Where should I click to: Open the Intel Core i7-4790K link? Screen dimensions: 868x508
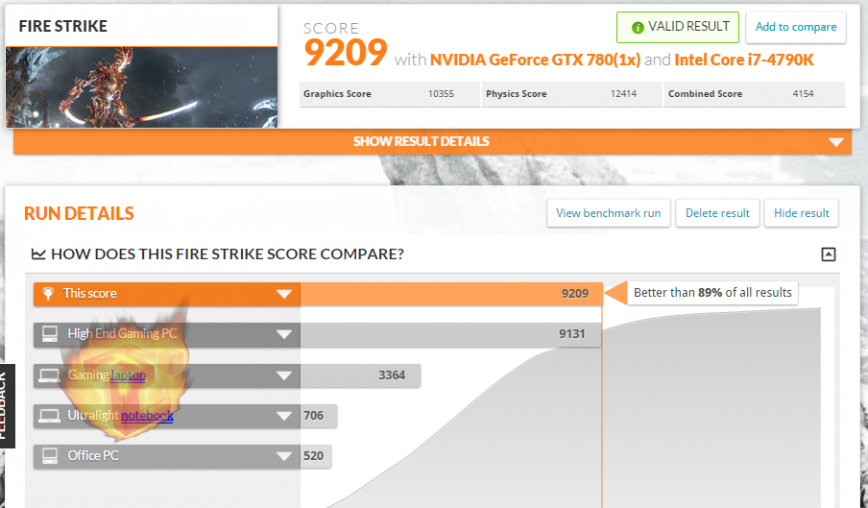(744, 60)
